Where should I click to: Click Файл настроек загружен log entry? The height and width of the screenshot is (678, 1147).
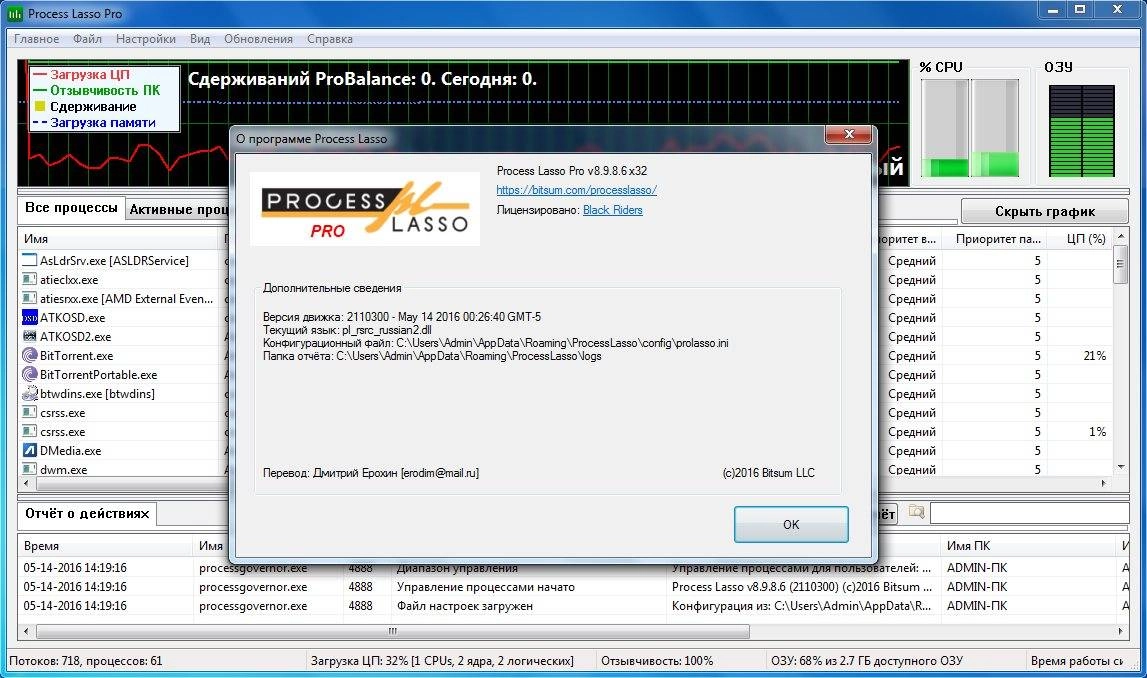465,606
